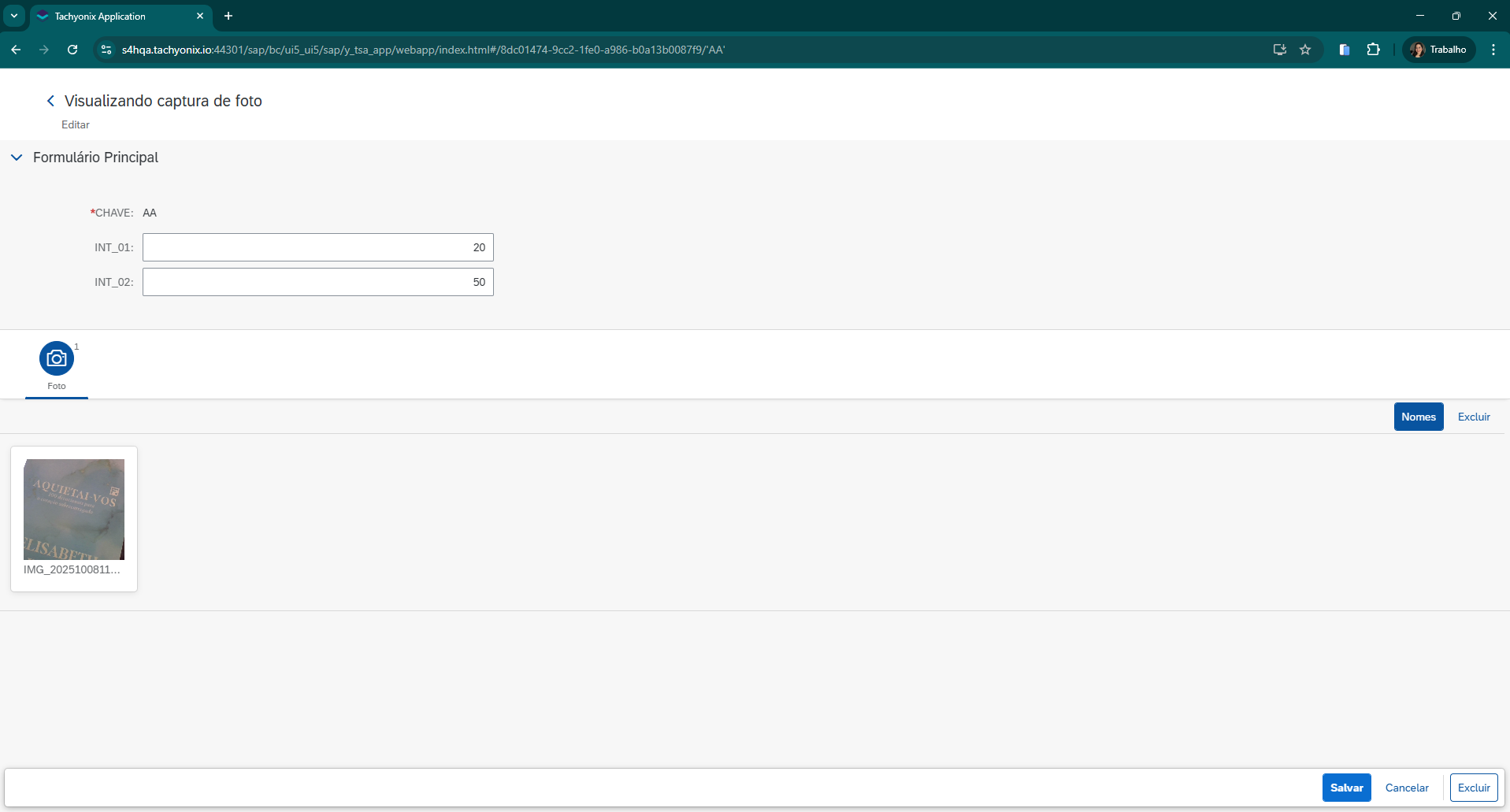This screenshot has width=1510, height=812.
Task: Open the Trabalho profile menu
Action: [x=1438, y=50]
